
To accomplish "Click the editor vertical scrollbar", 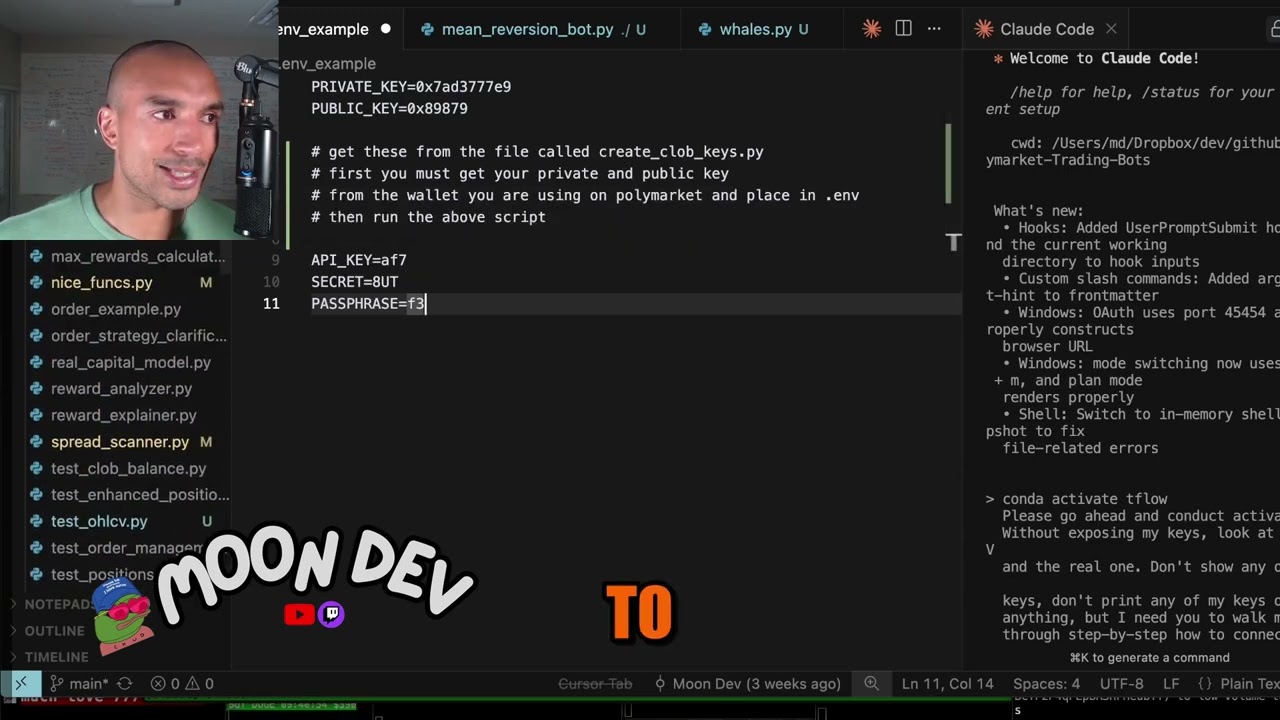I will pos(949,163).
